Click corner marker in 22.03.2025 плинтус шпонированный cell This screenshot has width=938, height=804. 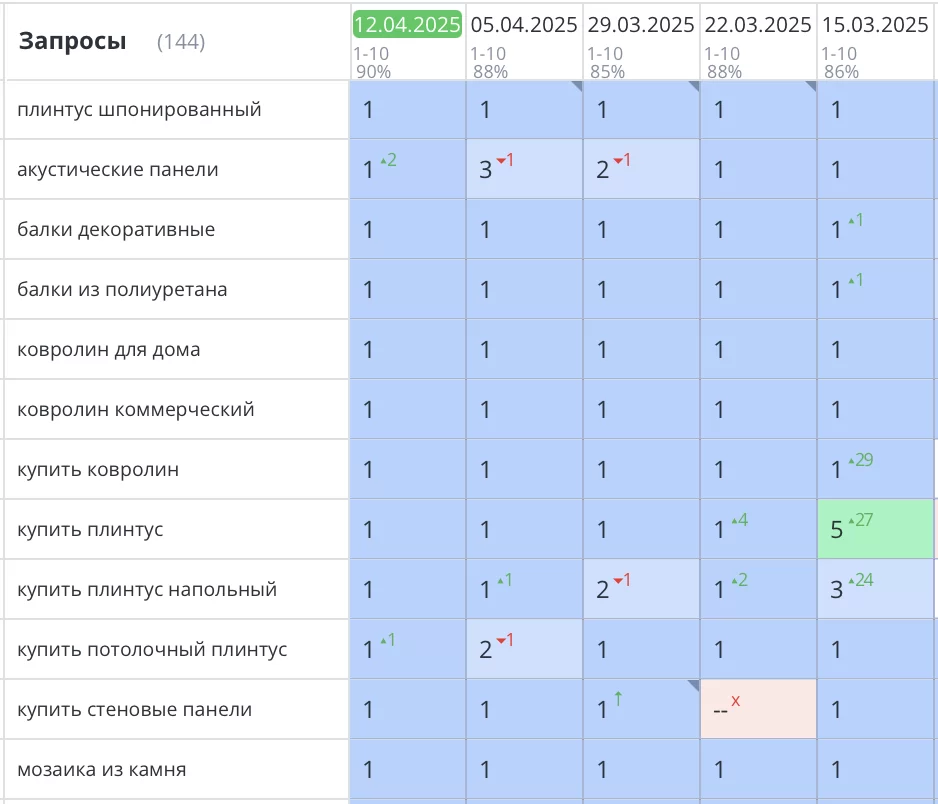[811, 87]
